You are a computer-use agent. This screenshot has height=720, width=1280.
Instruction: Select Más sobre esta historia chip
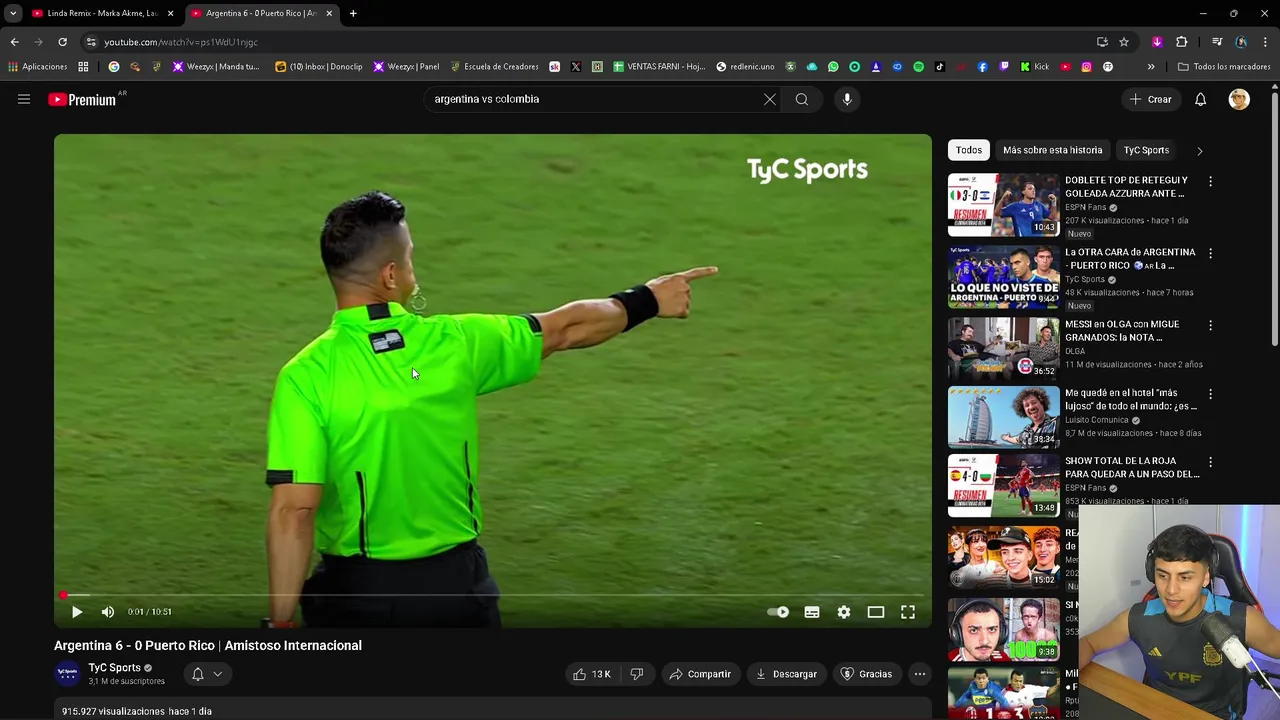(1052, 150)
